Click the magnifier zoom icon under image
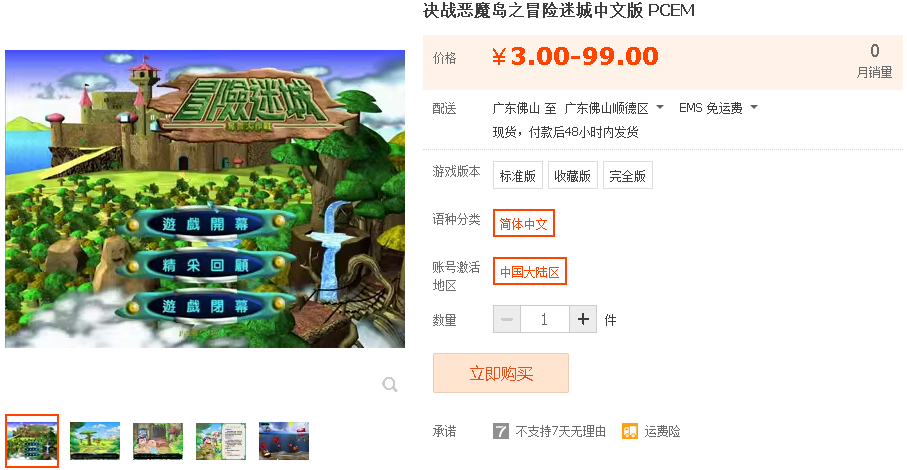The height and width of the screenshot is (470, 907). coord(390,384)
